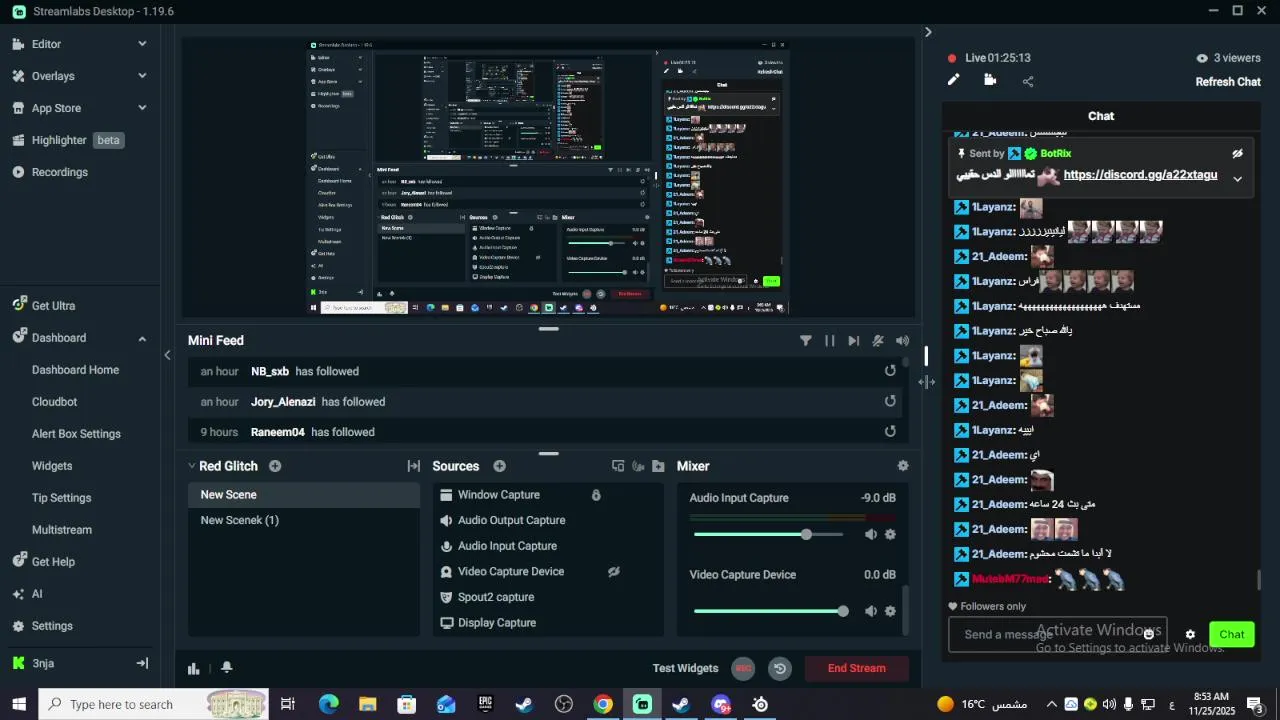Add a new scene with plus icon
This screenshot has height=720, width=1280.
pos(275,466)
